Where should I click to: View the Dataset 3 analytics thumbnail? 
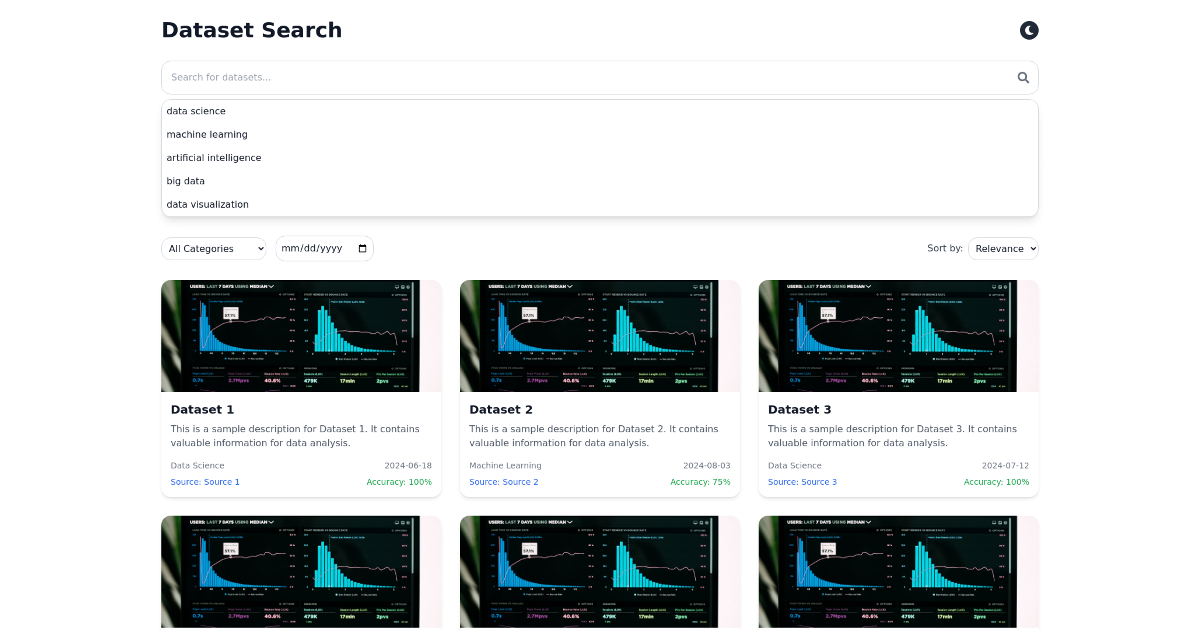click(x=898, y=336)
